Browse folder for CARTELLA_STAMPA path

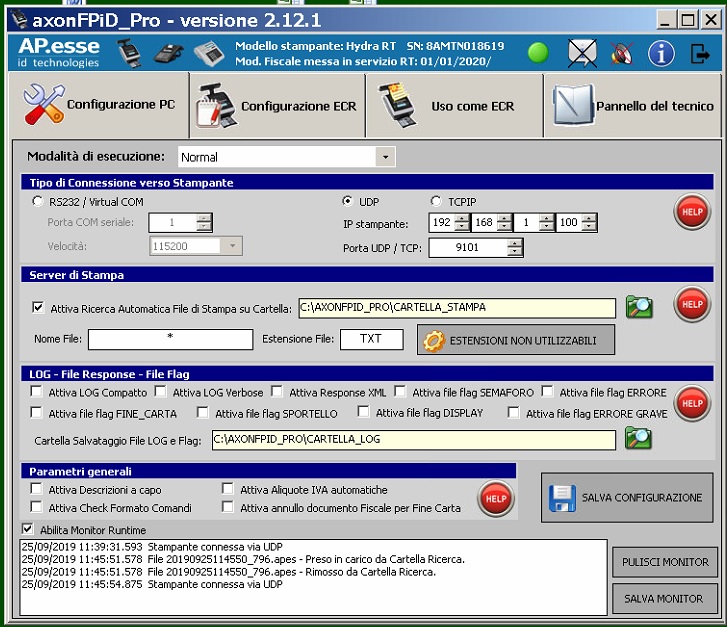(x=639, y=307)
